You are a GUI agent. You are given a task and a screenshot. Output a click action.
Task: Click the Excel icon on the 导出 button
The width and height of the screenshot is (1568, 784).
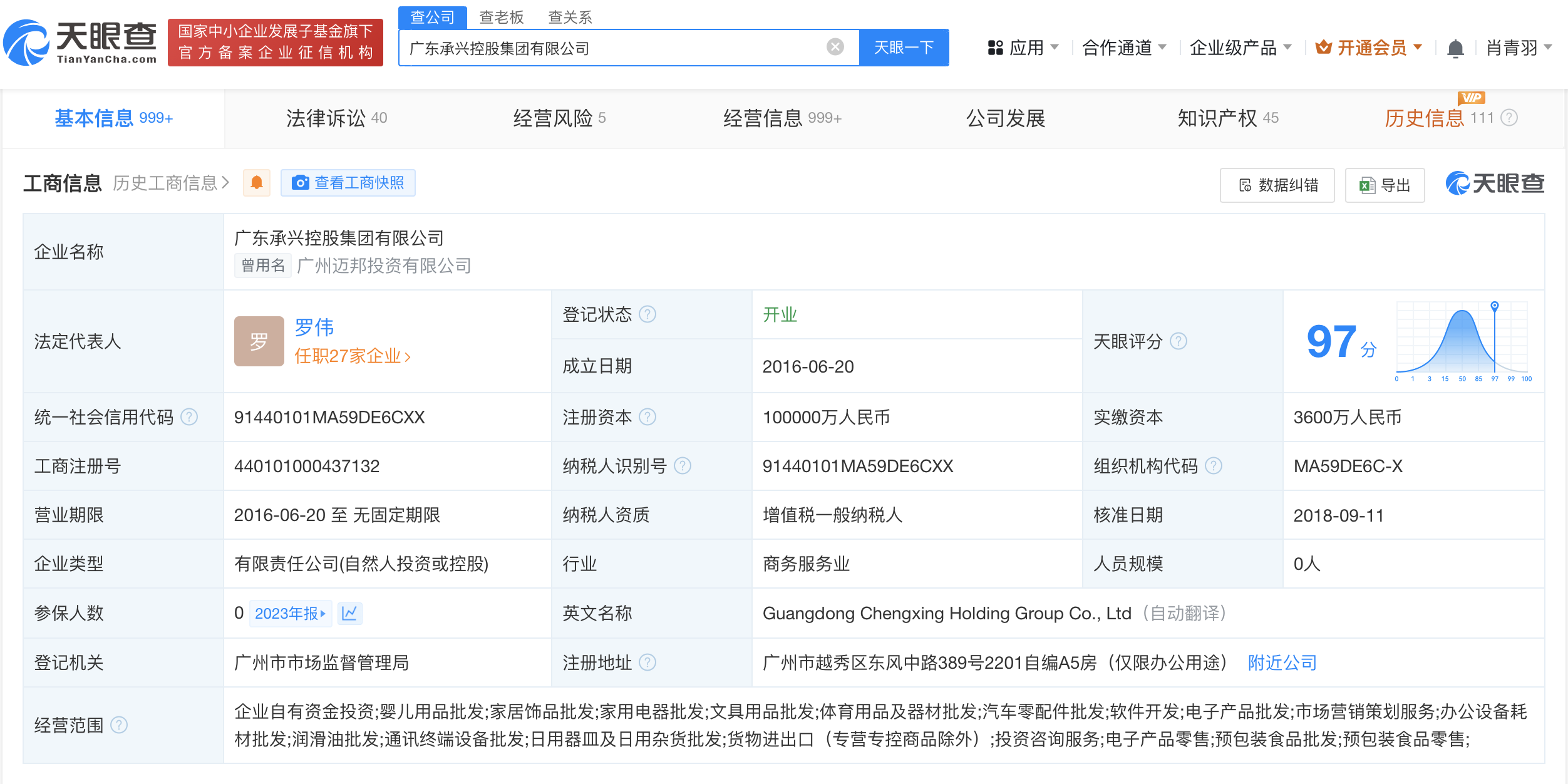1365,185
